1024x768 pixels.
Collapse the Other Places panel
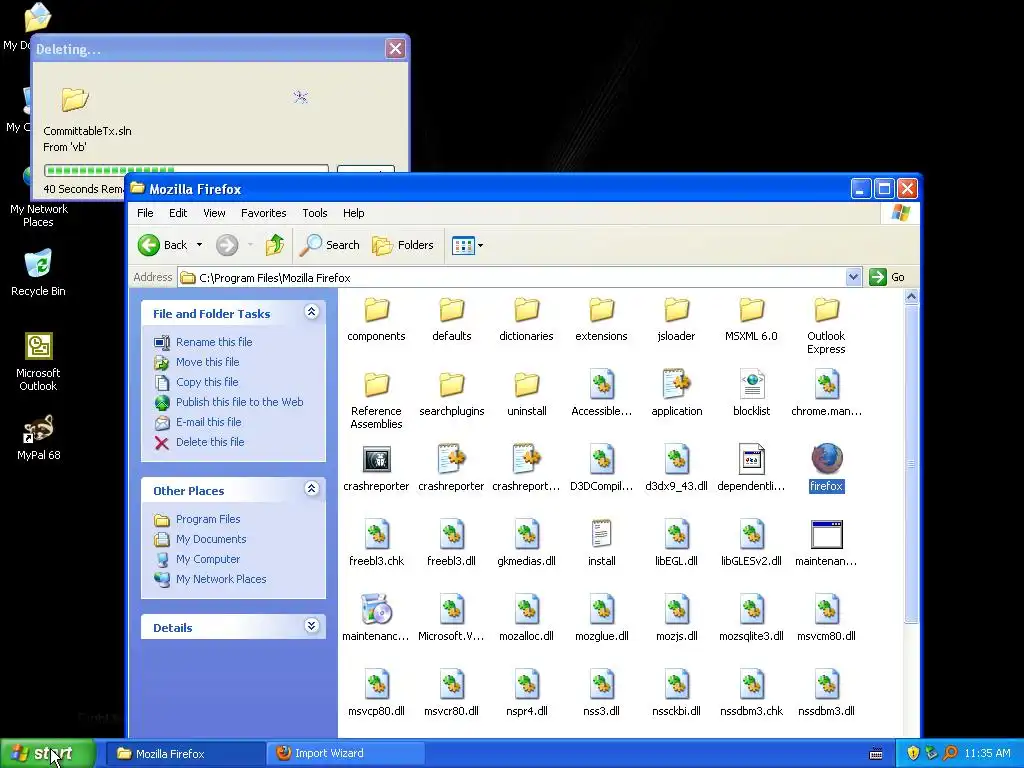[312, 489]
